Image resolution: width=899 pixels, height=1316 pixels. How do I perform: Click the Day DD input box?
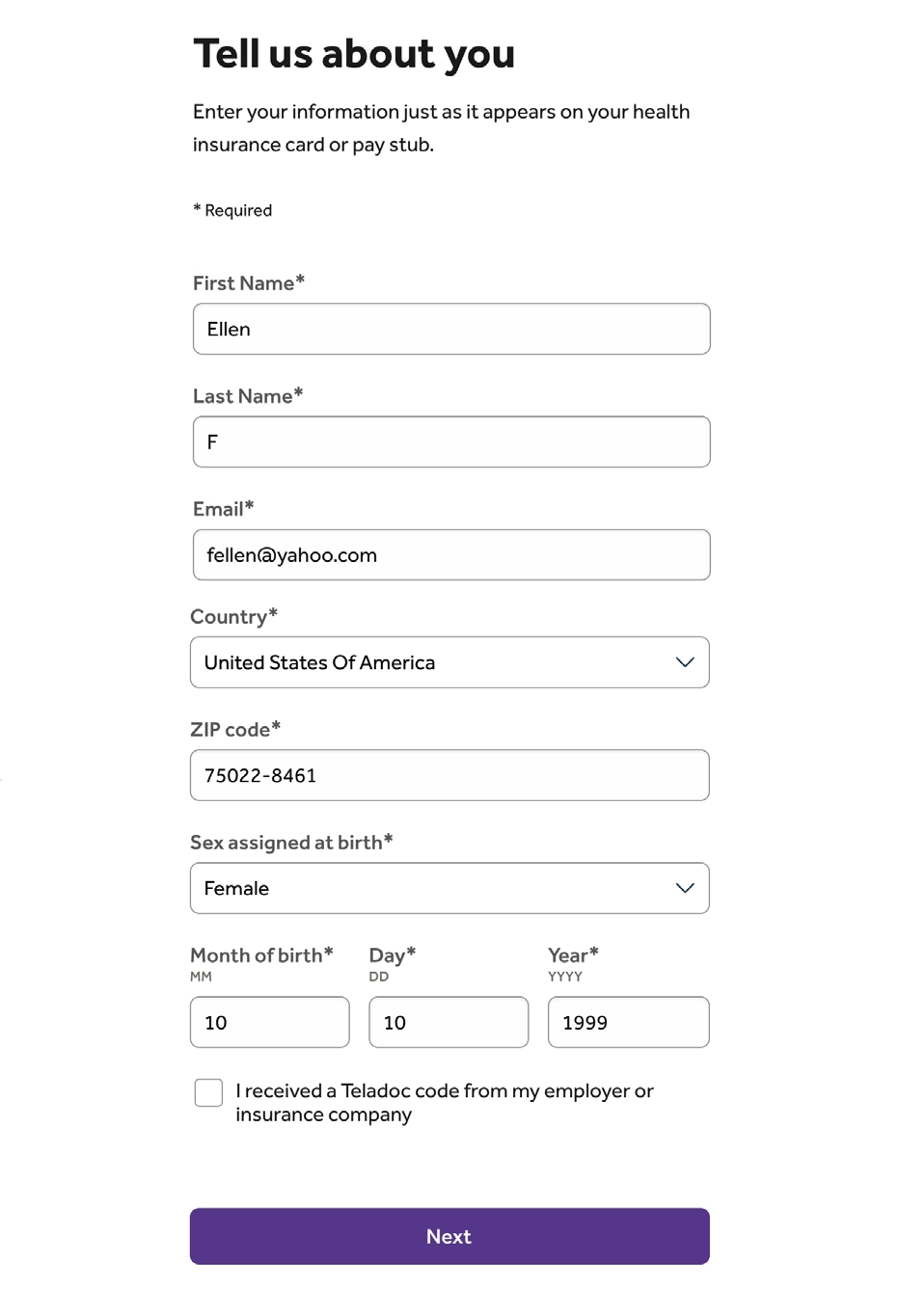(x=449, y=1022)
